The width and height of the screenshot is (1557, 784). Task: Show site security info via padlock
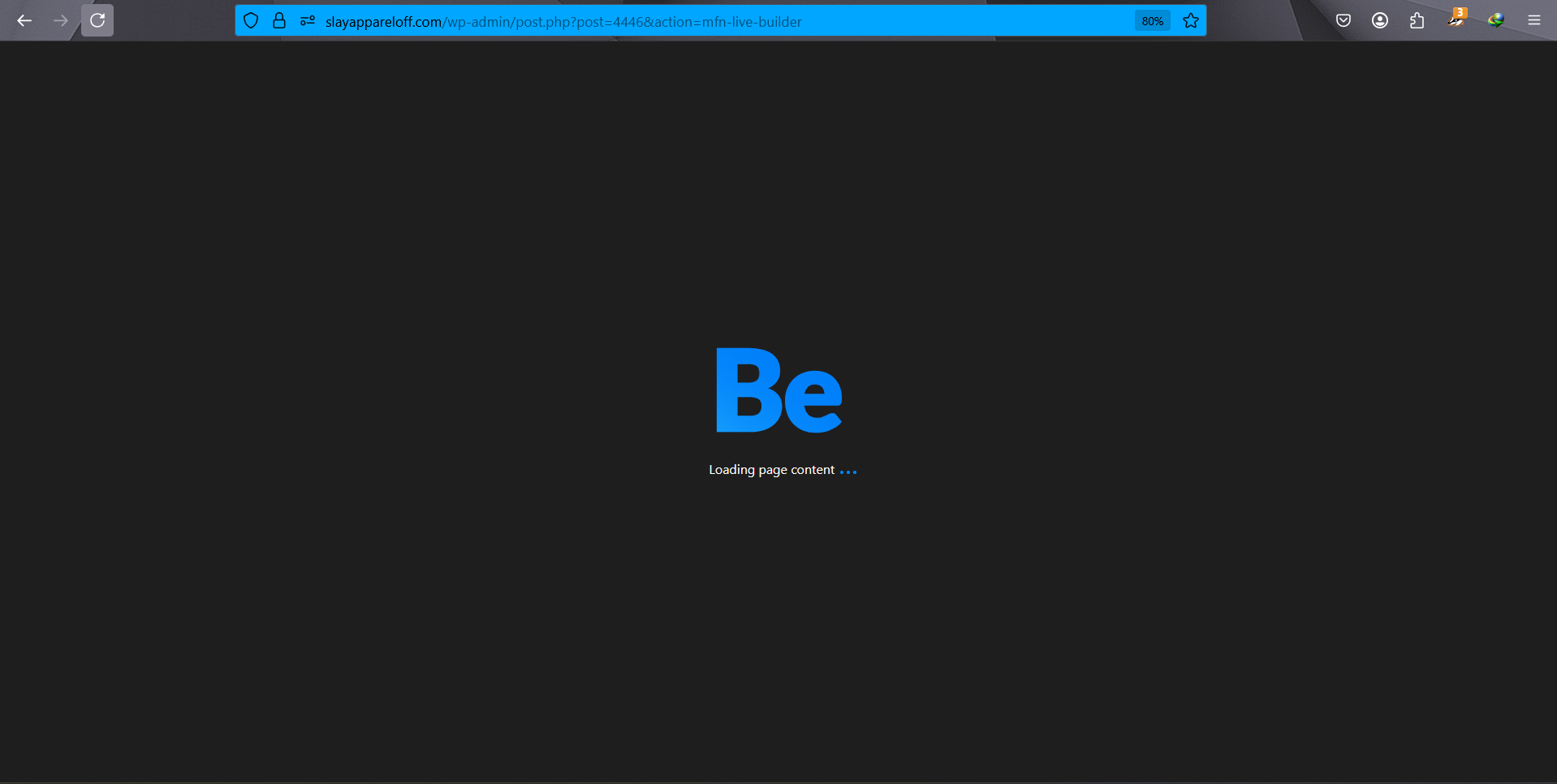tap(279, 21)
